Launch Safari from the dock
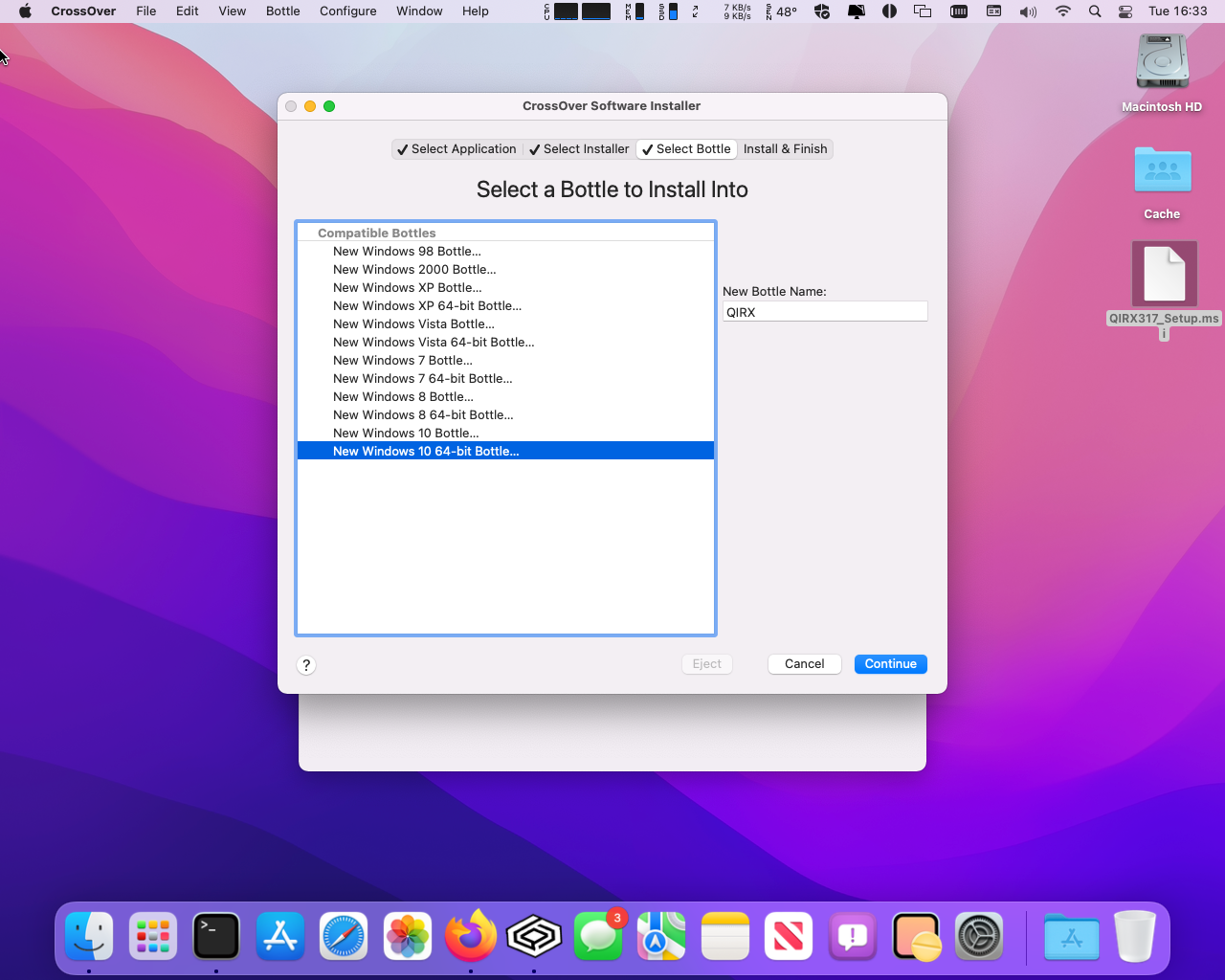The height and width of the screenshot is (980, 1225). pyautogui.click(x=344, y=935)
